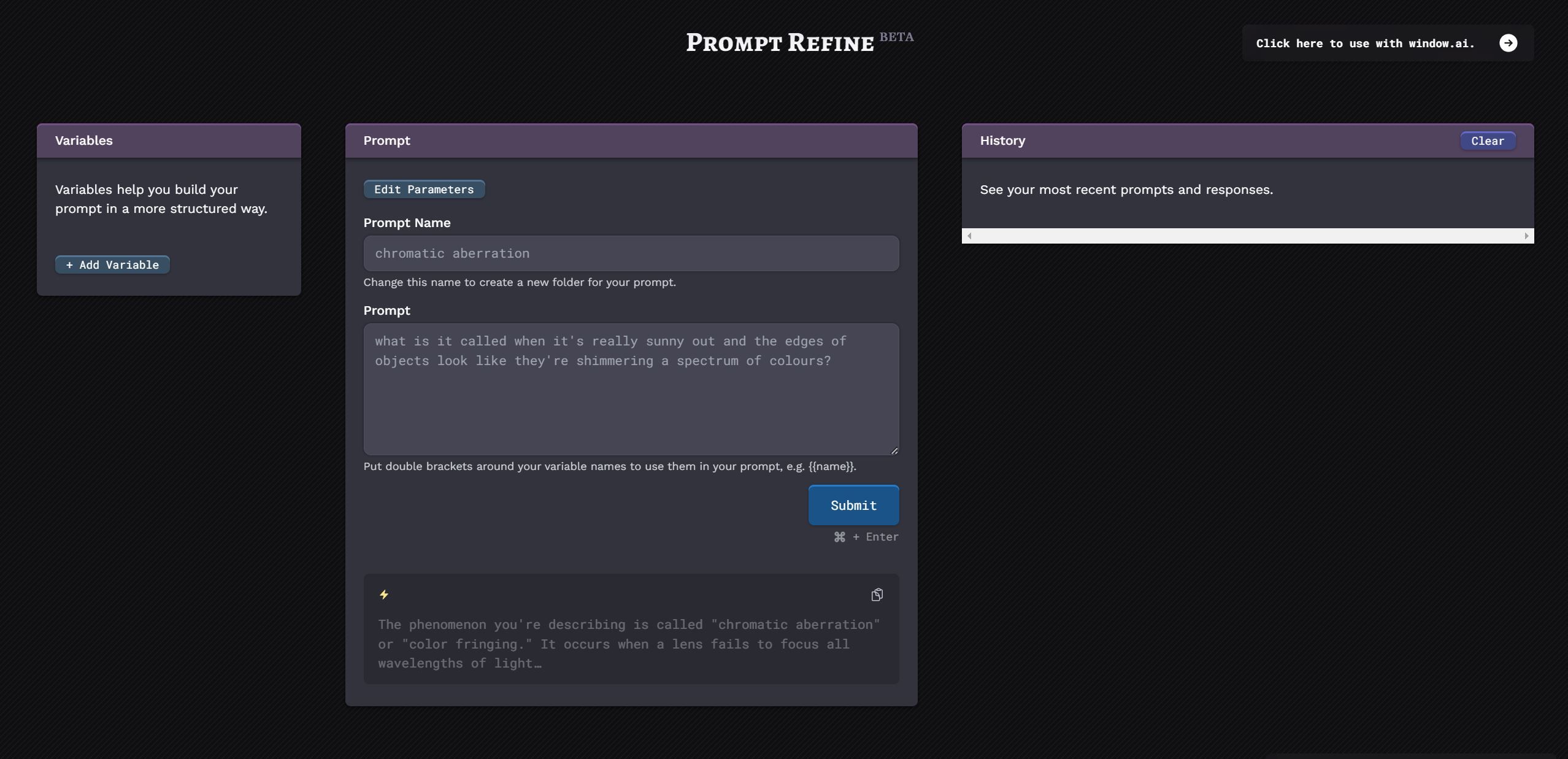
Task: Click the horizontal scrollbar in History panel
Action: point(1247,235)
